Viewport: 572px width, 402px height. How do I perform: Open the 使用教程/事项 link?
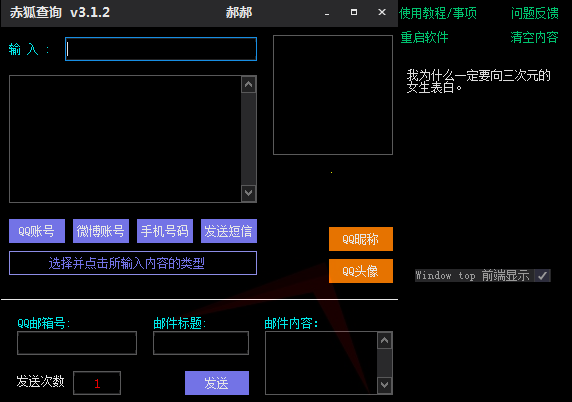(x=438, y=13)
